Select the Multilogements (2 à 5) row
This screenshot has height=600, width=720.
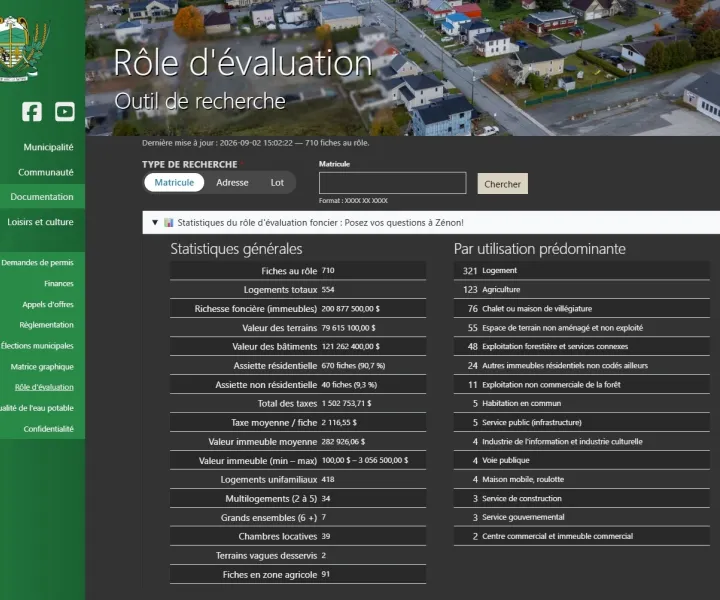pos(298,499)
